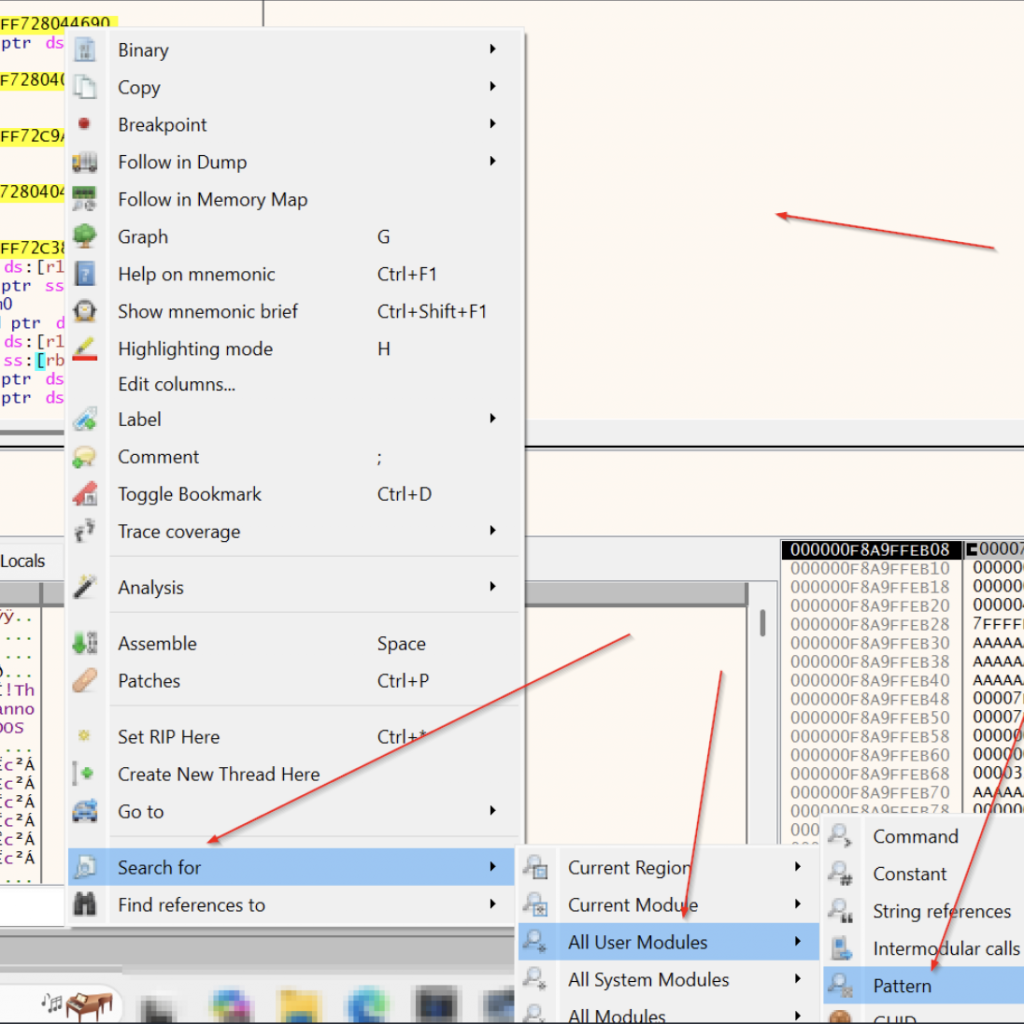The height and width of the screenshot is (1024, 1024).
Task: Select Pattern from the search submenu
Action: [x=902, y=986]
